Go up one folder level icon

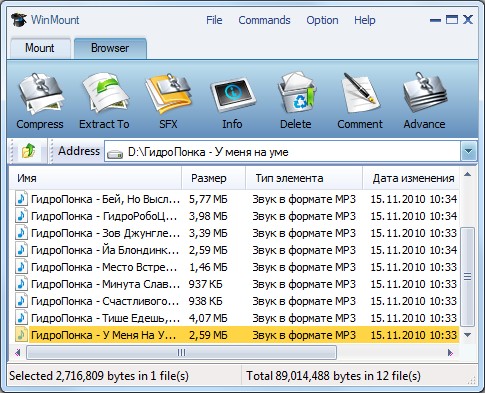(28, 151)
